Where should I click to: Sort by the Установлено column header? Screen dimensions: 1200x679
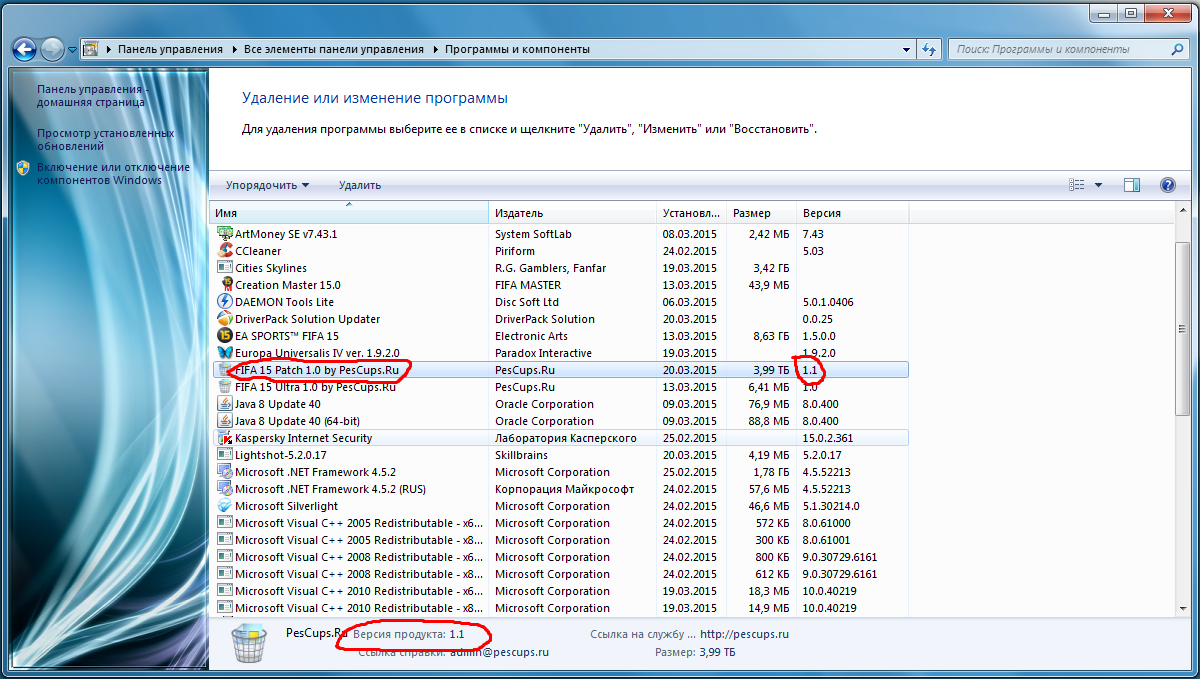coord(691,213)
